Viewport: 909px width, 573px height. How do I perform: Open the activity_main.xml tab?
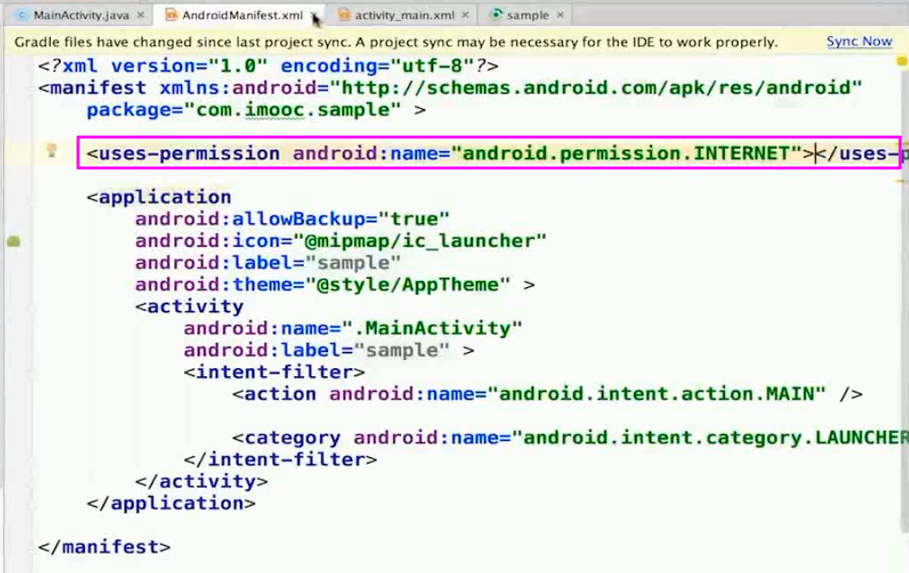pos(404,16)
